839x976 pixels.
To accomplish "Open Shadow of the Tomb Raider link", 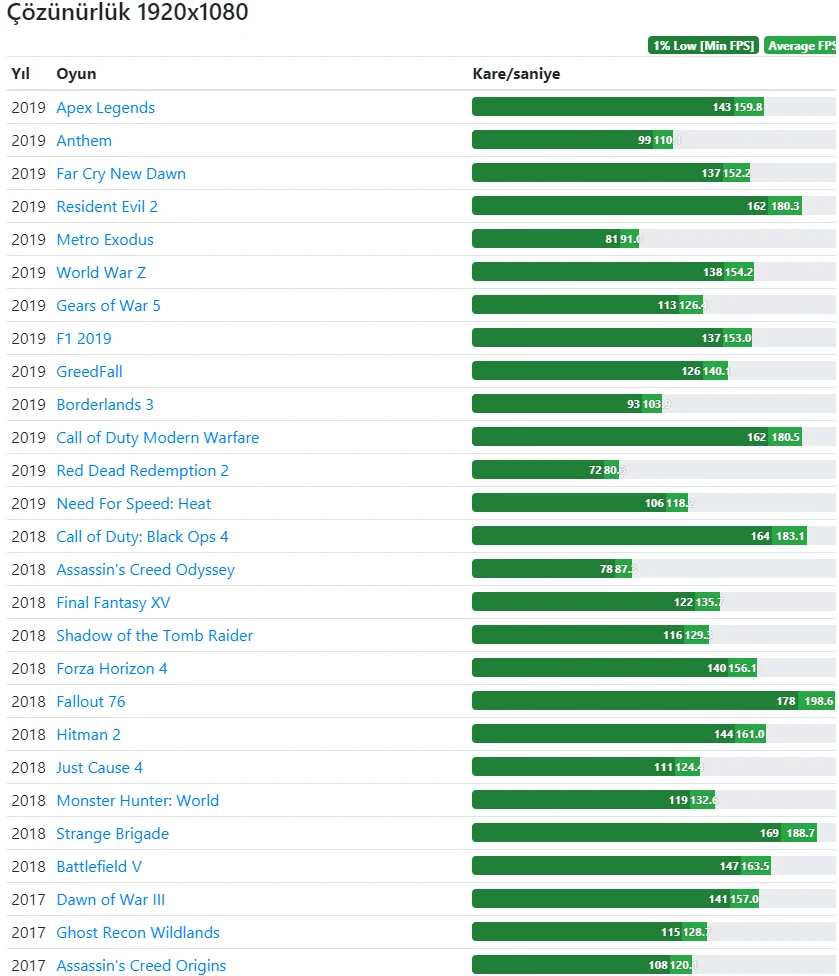I will click(x=154, y=636).
